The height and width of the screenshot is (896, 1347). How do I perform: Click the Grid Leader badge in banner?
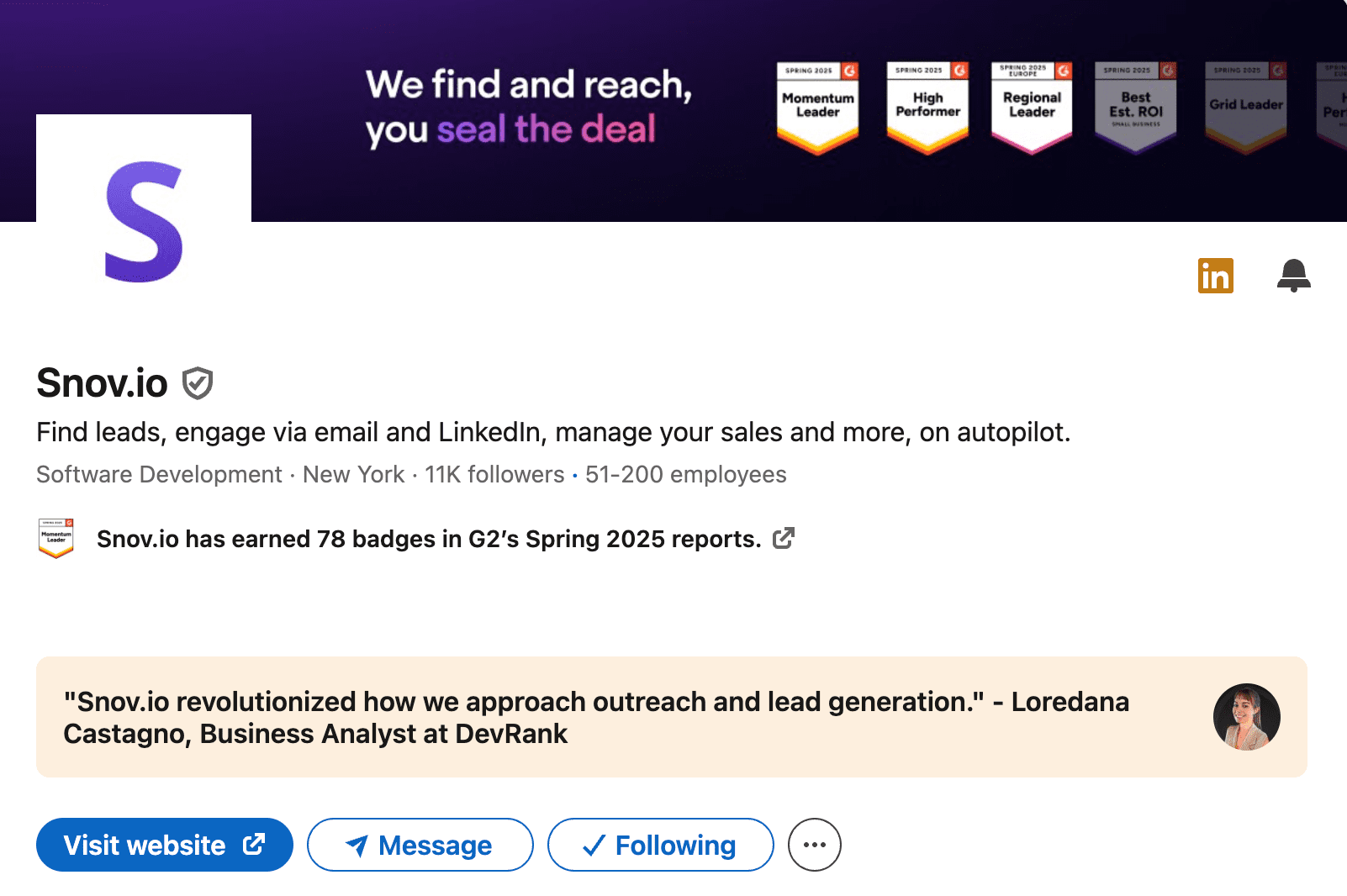[x=1245, y=107]
